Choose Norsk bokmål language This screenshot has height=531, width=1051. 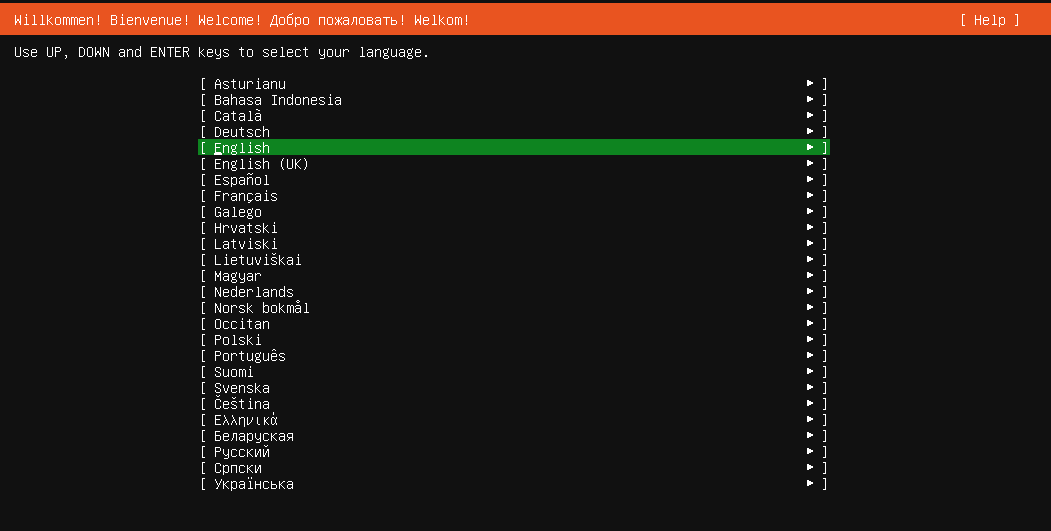[x=514, y=308]
